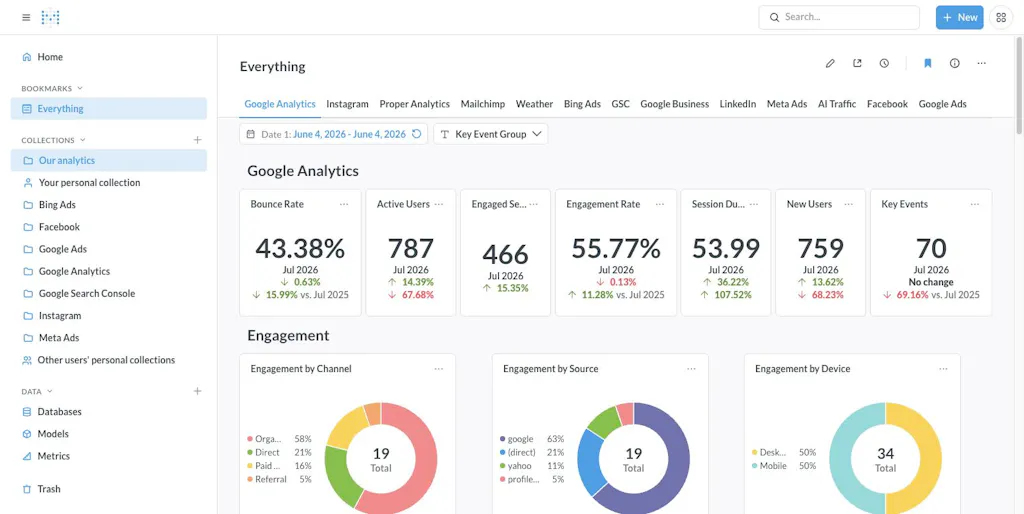Viewport: 1024px width, 514px height.
Task: Switch to the Google Ads tab
Action: 942,104
